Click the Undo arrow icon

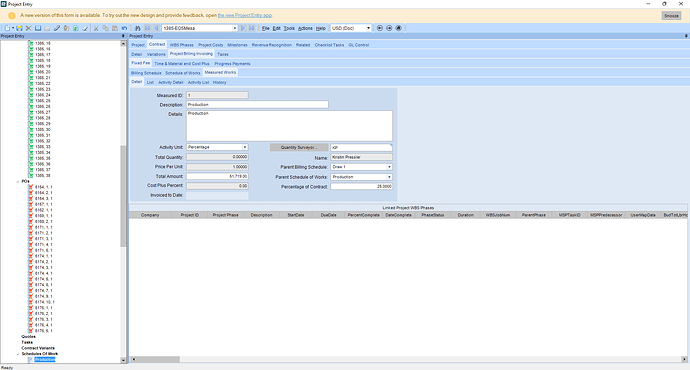click(125, 28)
